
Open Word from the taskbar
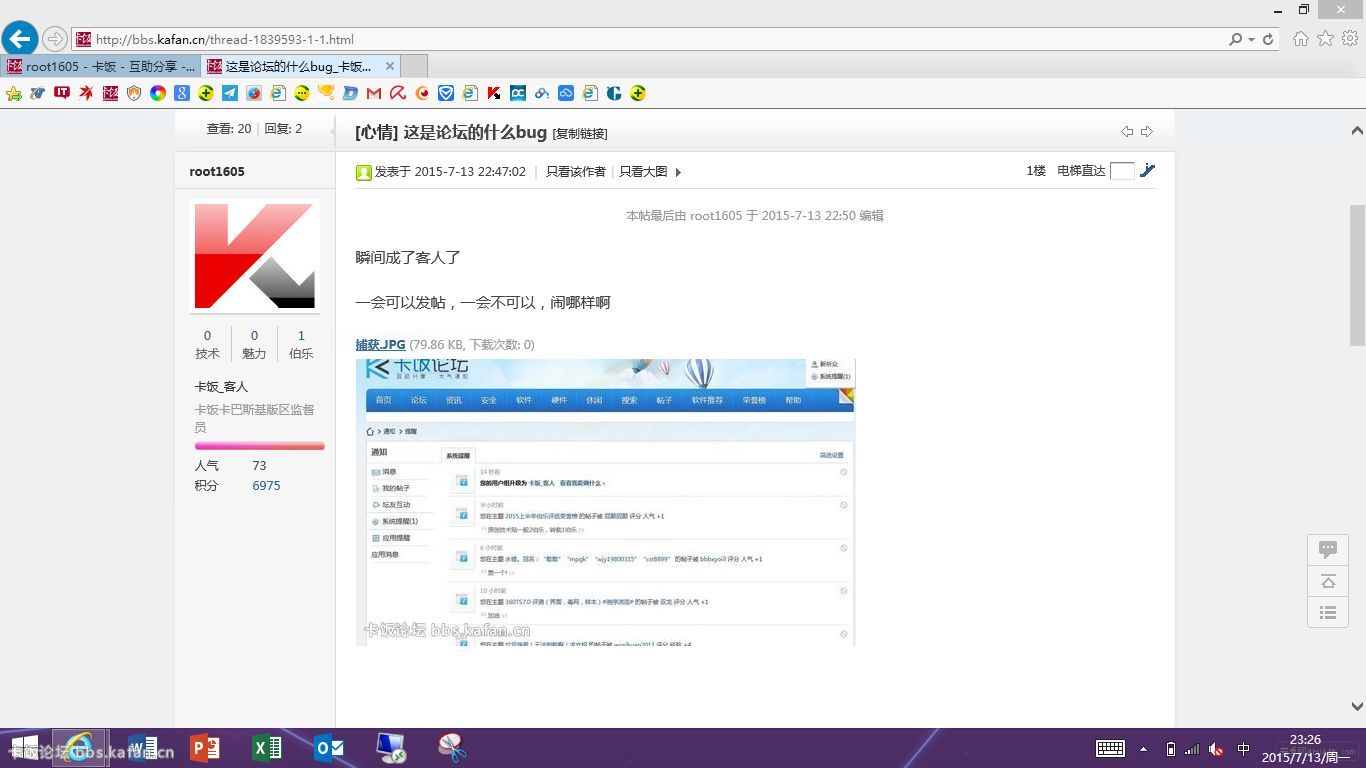point(142,747)
